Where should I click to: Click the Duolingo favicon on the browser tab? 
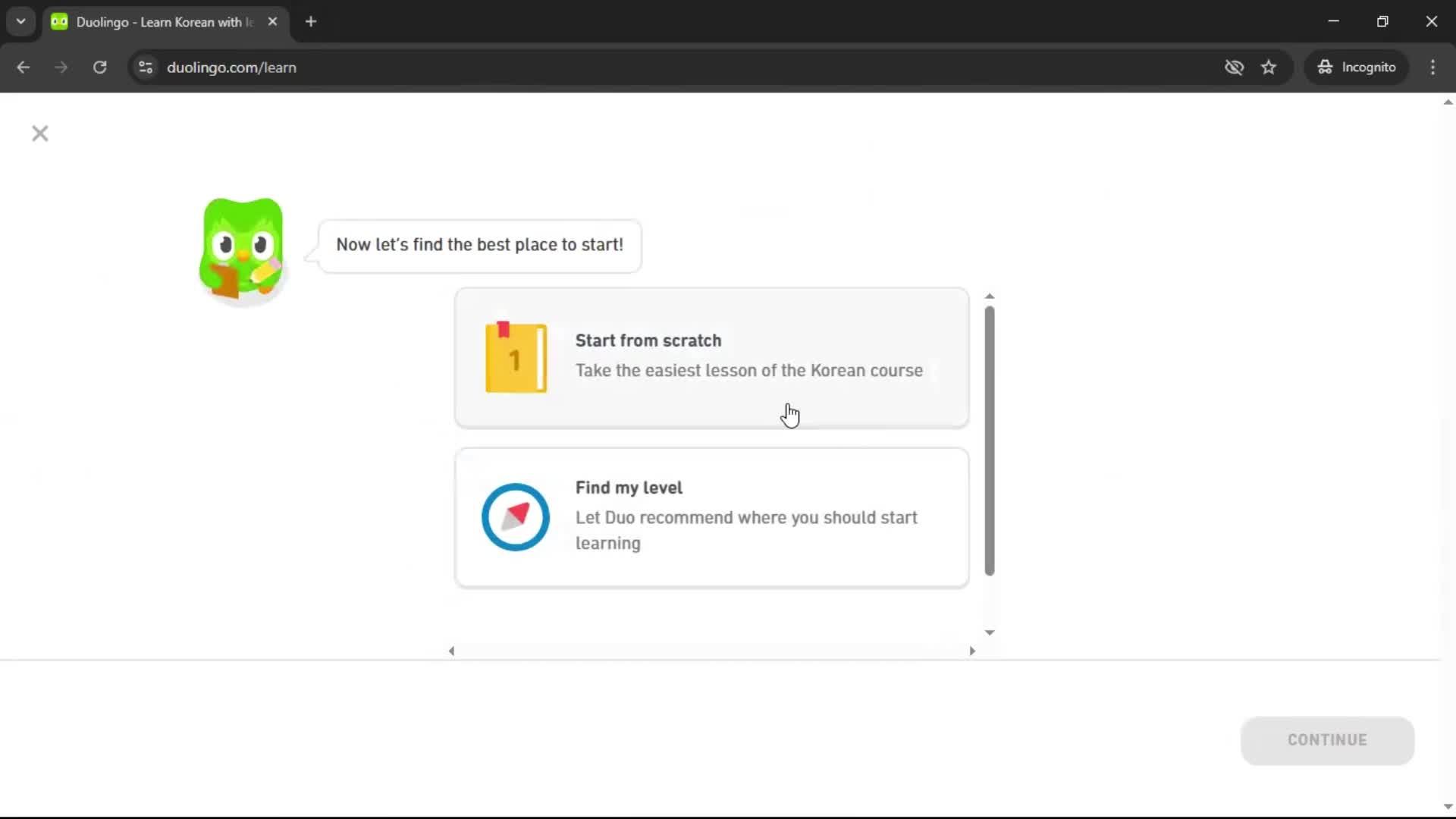(60, 22)
